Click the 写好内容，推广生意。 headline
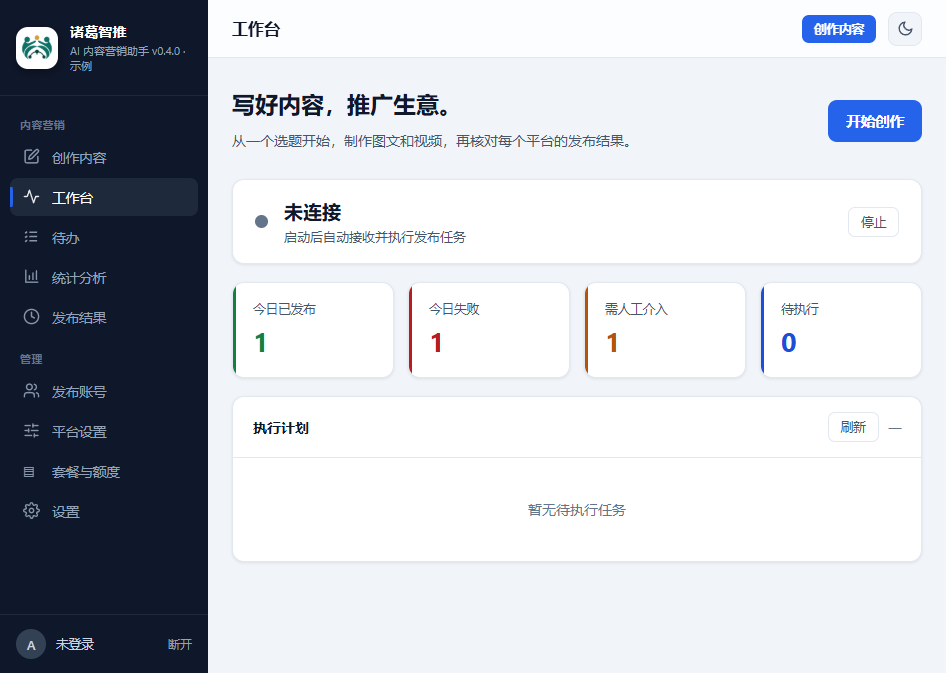 [343, 105]
